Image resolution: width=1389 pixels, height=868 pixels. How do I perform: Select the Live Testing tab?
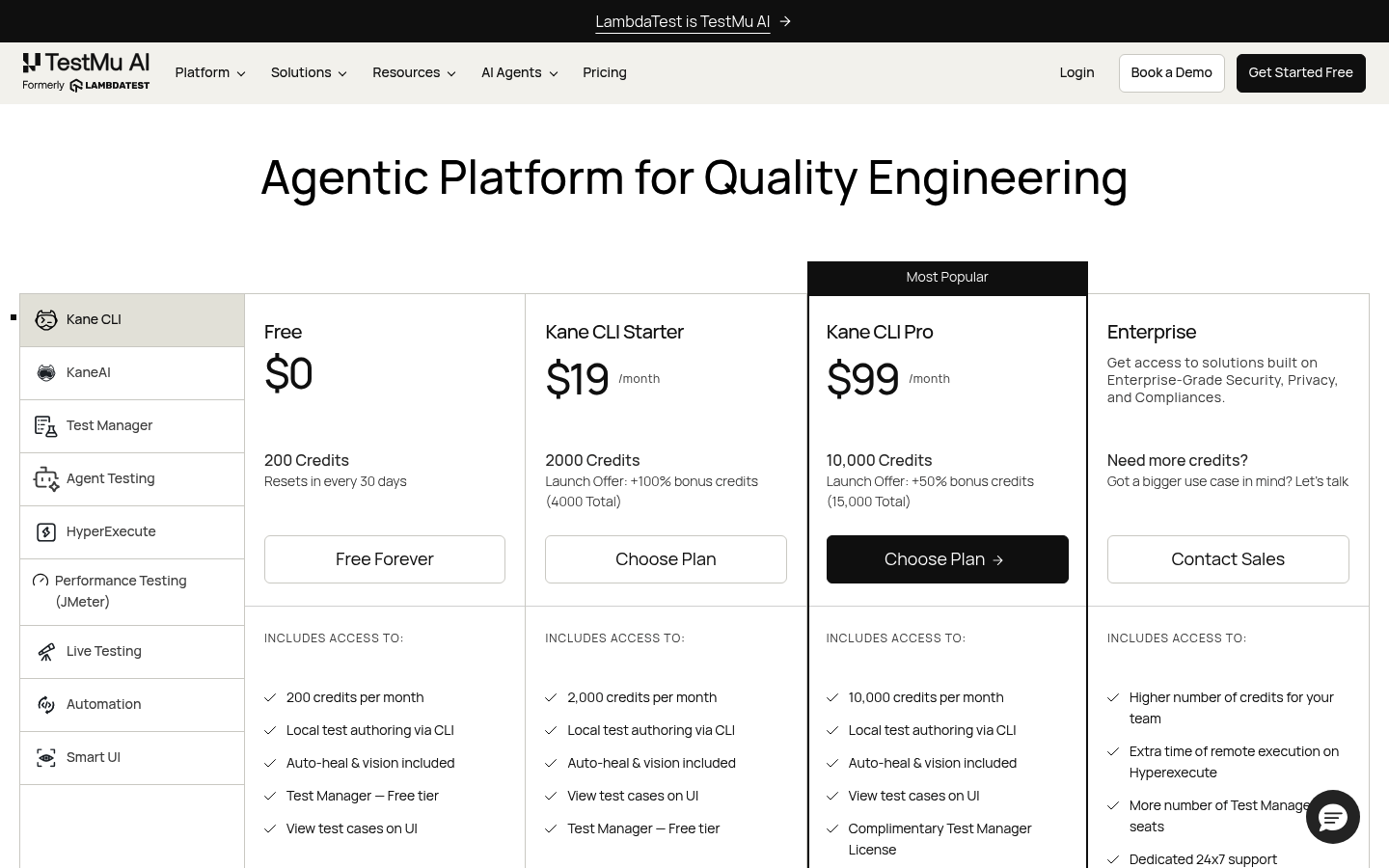pos(132,652)
